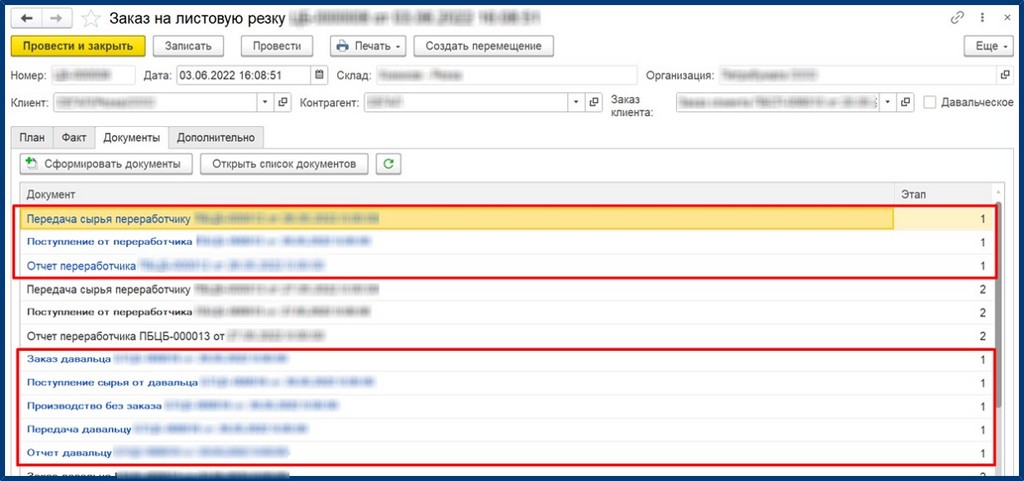Open the blue Отчет переработчика row of stage 1
The image size is (1024, 481).
click(506, 266)
